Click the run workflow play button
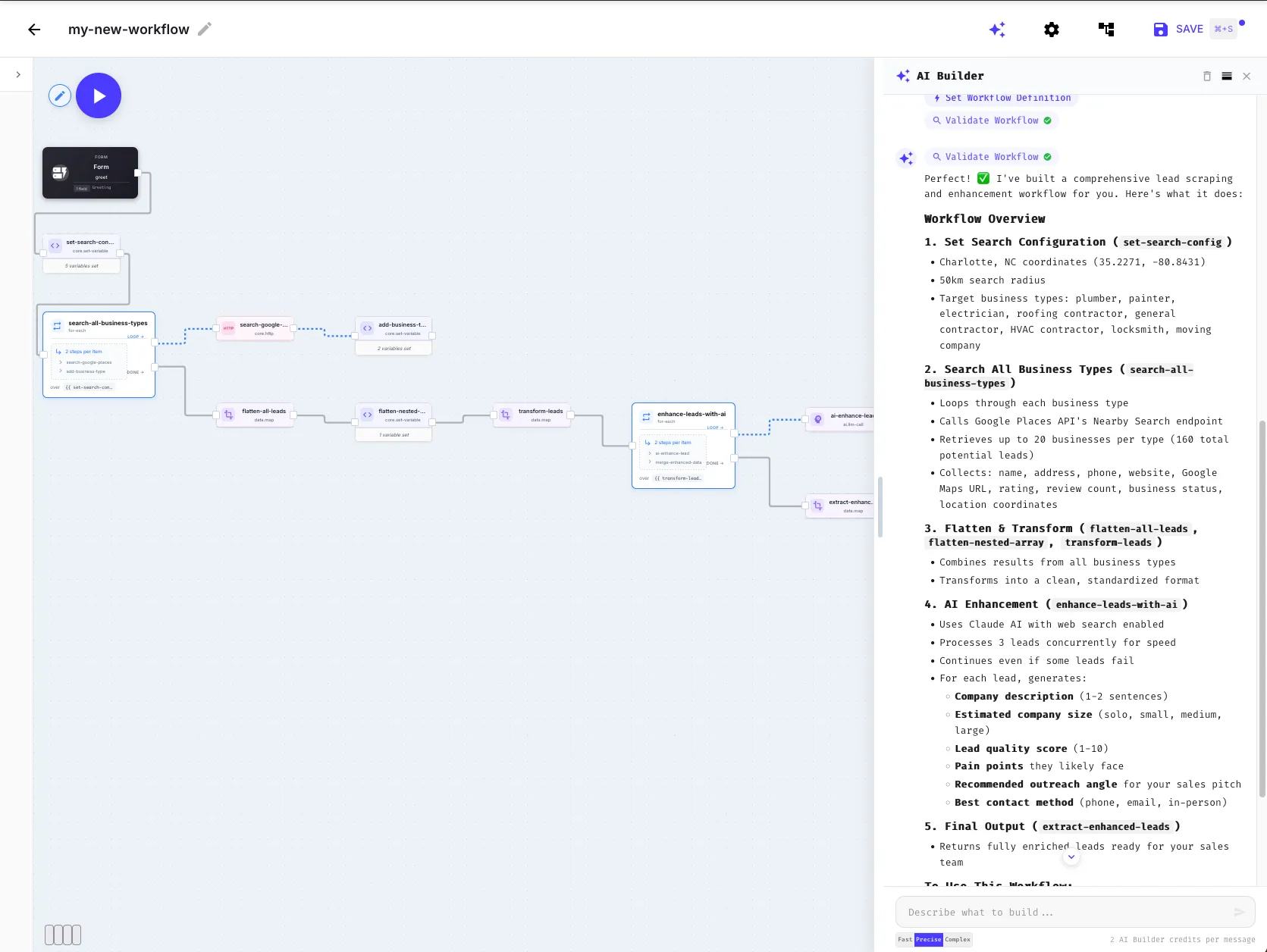This screenshot has height=952, width=1267. pyautogui.click(x=99, y=96)
